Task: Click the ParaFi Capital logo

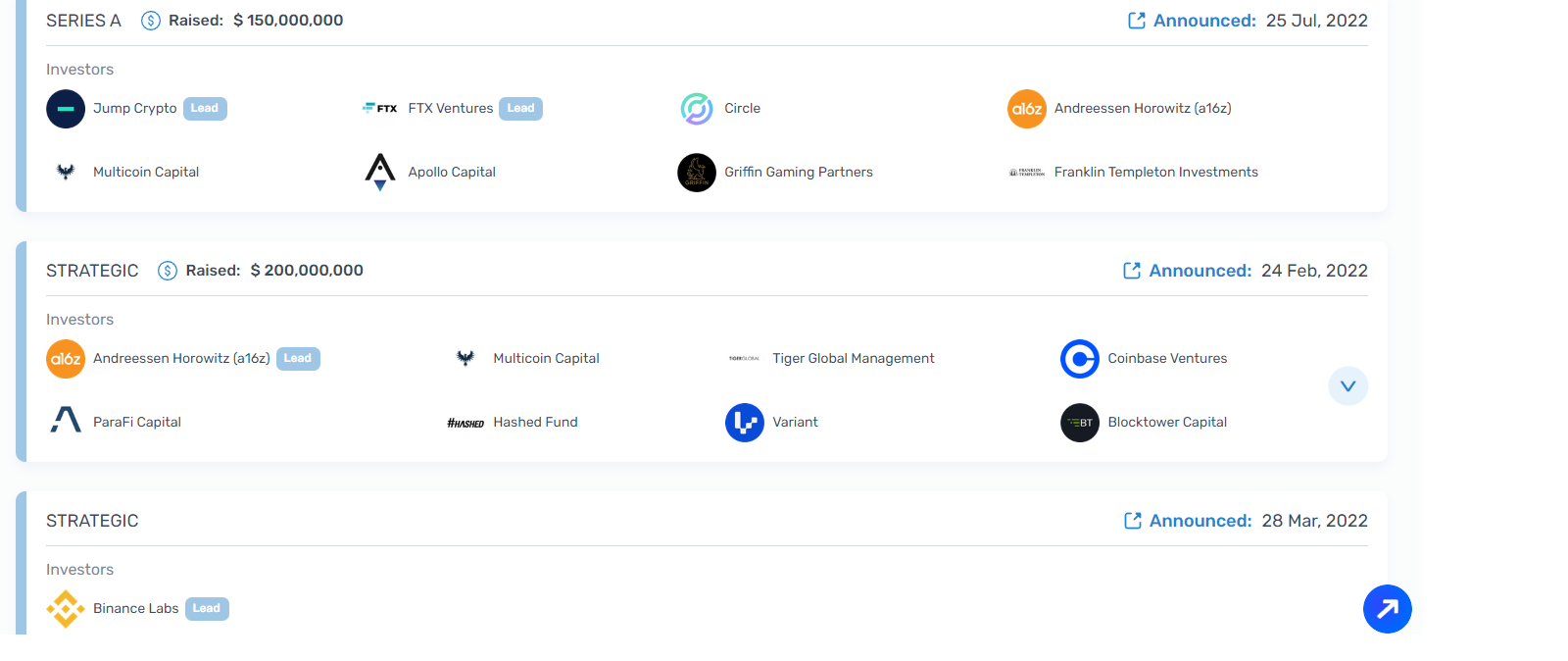Action: pyautogui.click(x=66, y=420)
